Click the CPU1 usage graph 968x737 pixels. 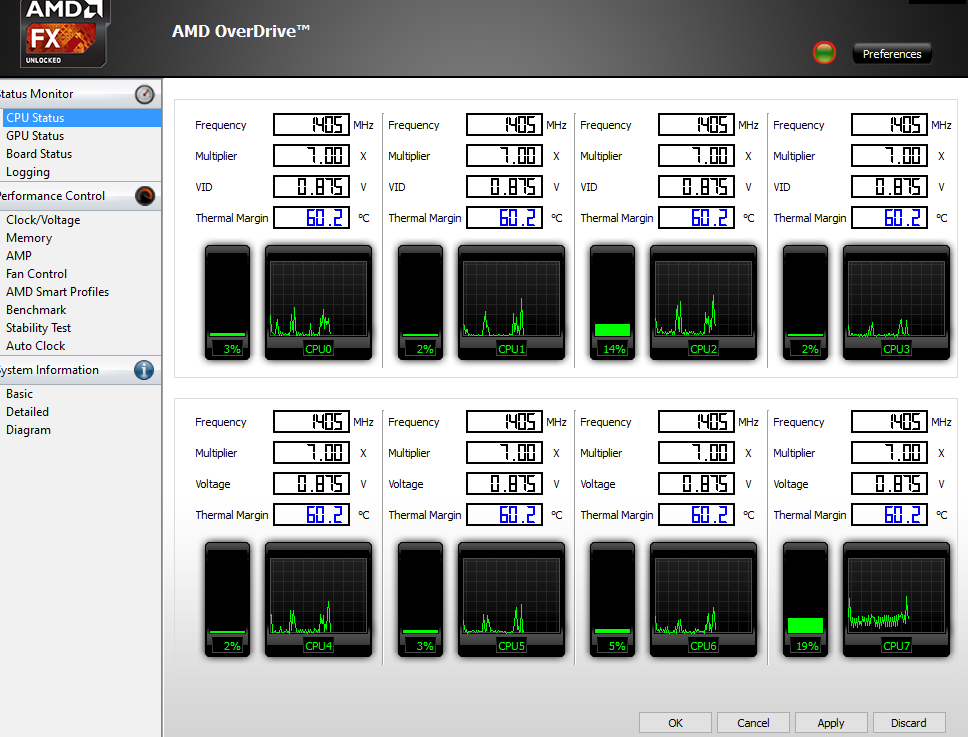pyautogui.click(x=511, y=302)
